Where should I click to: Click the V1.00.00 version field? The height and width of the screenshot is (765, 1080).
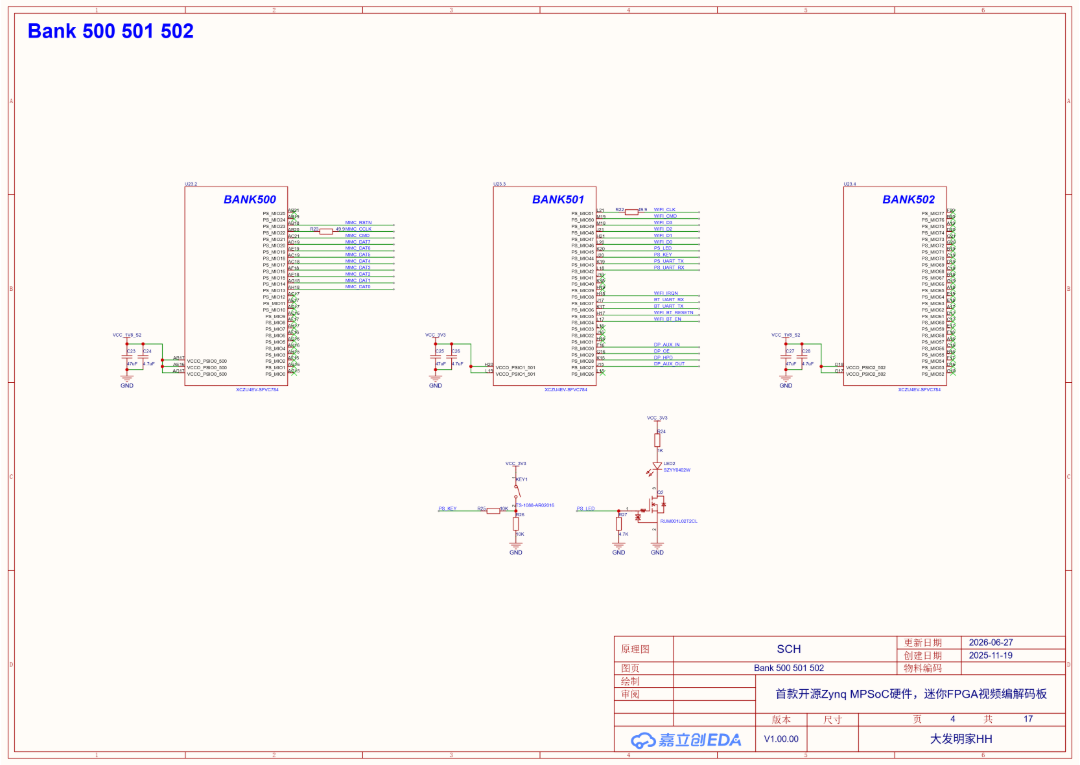pyautogui.click(x=781, y=739)
